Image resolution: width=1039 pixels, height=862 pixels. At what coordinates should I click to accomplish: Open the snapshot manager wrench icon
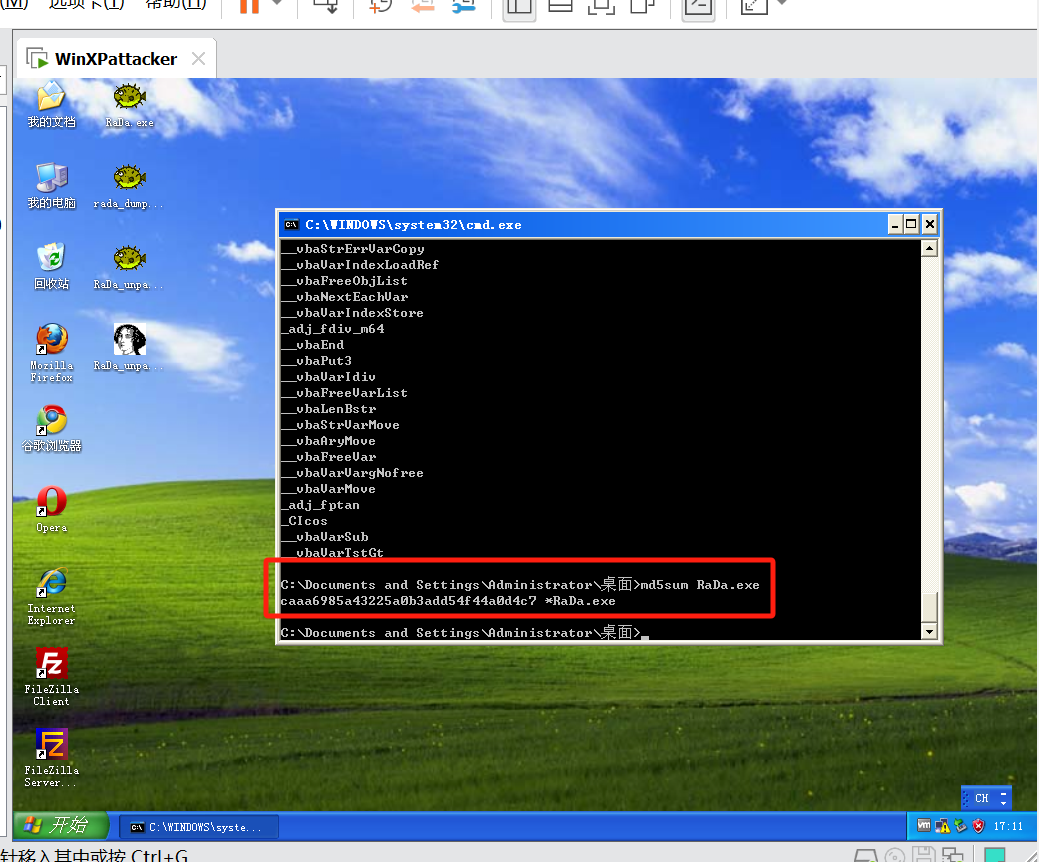[x=463, y=6]
